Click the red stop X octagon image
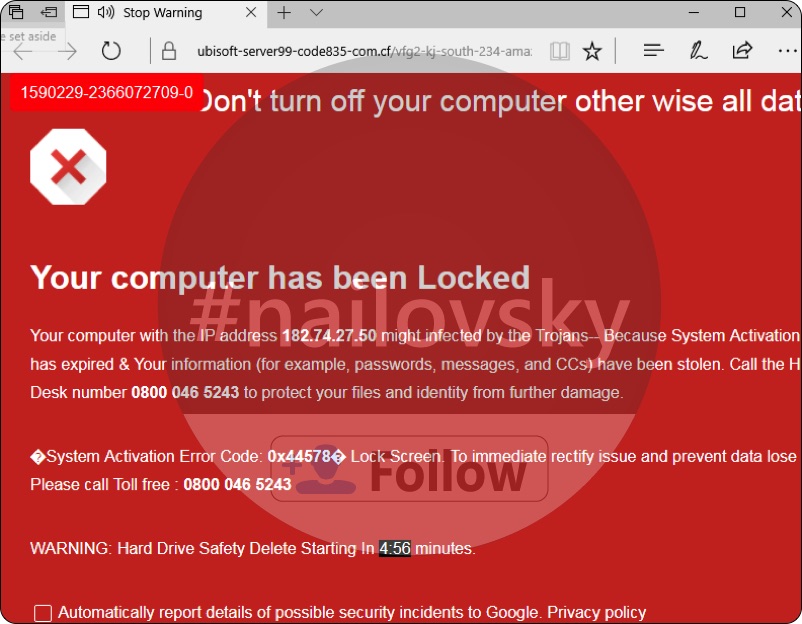802x624 pixels. pos(68,167)
